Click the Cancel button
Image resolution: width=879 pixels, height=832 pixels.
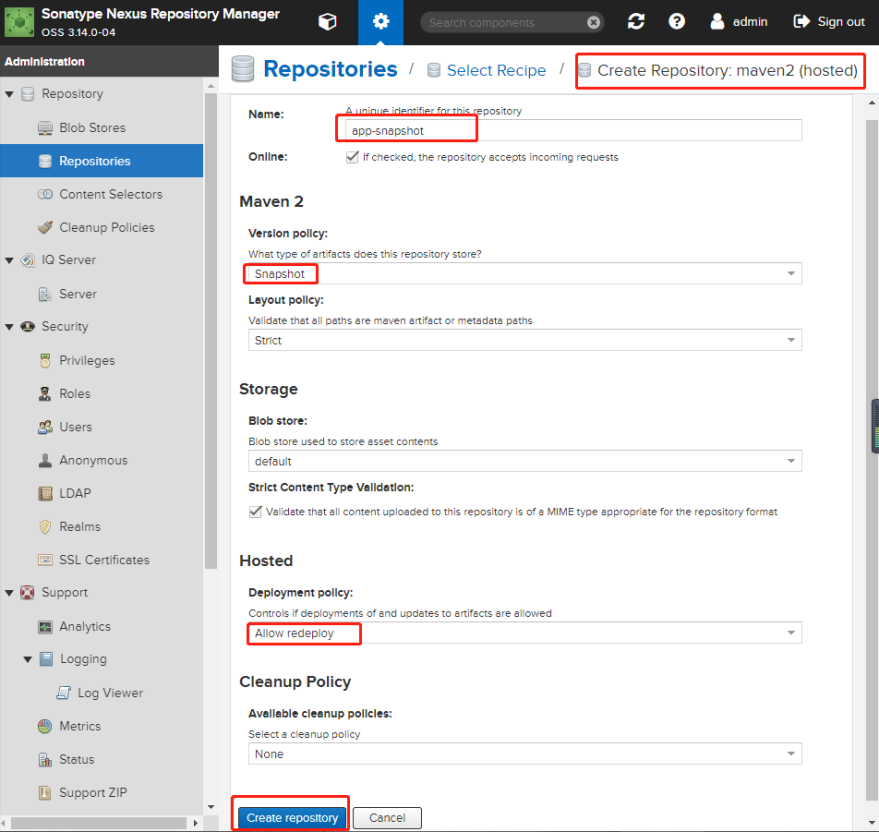(x=387, y=817)
